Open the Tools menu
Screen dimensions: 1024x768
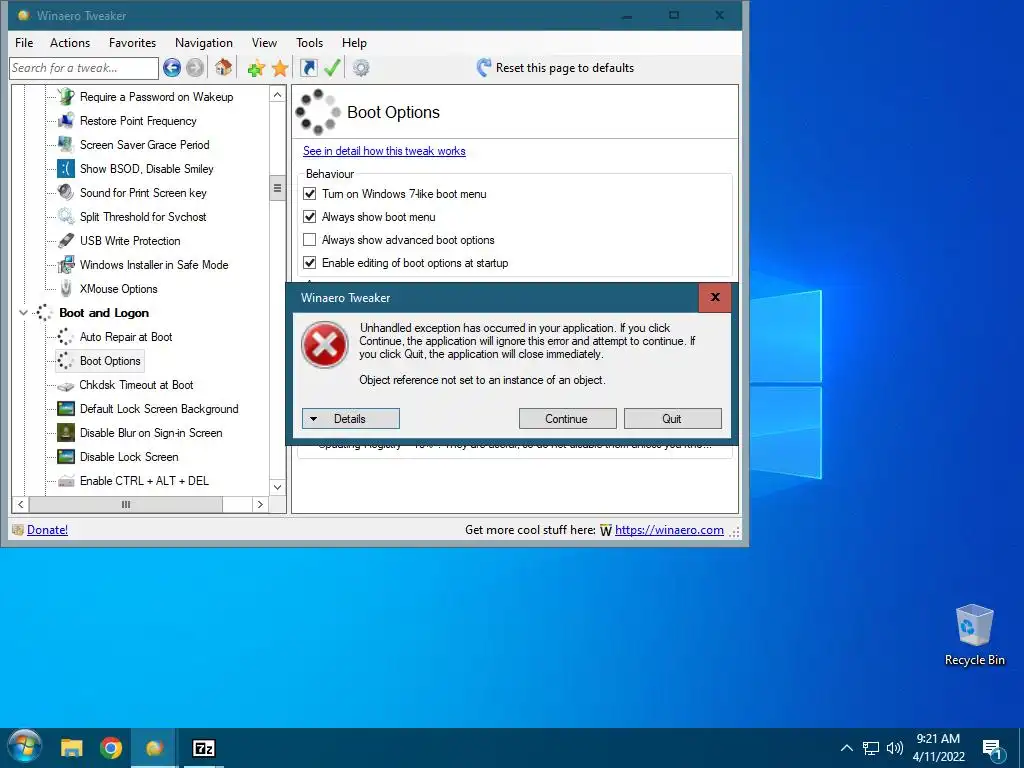(310, 42)
